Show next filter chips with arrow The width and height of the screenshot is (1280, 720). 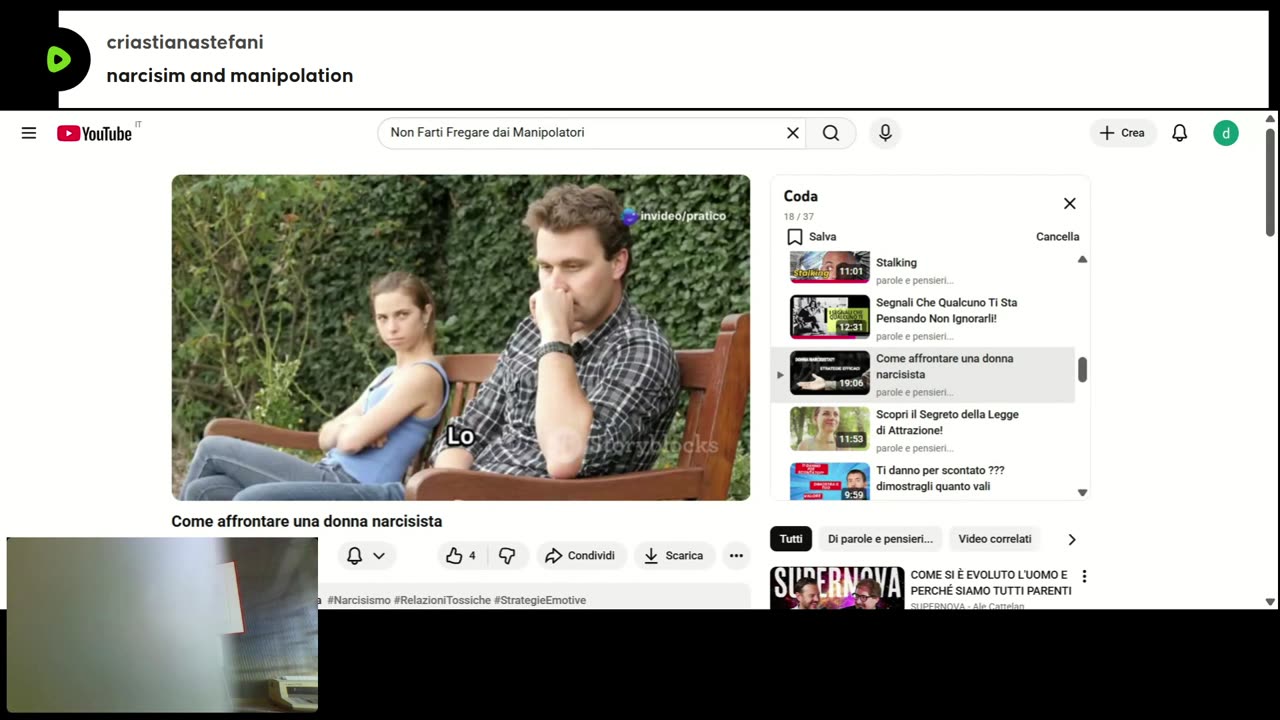pyautogui.click(x=1072, y=539)
